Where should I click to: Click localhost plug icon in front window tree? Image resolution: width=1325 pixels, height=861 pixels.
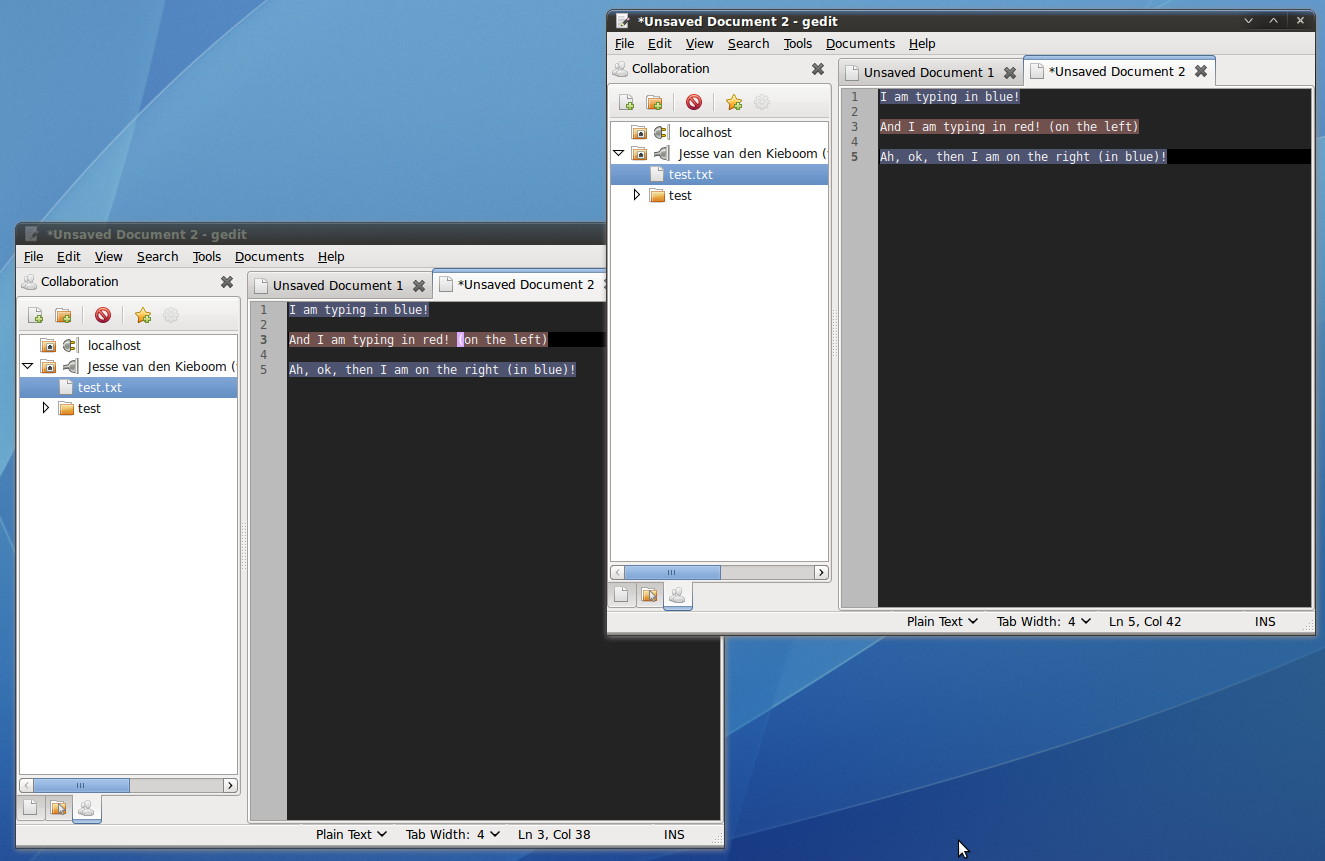click(x=660, y=132)
